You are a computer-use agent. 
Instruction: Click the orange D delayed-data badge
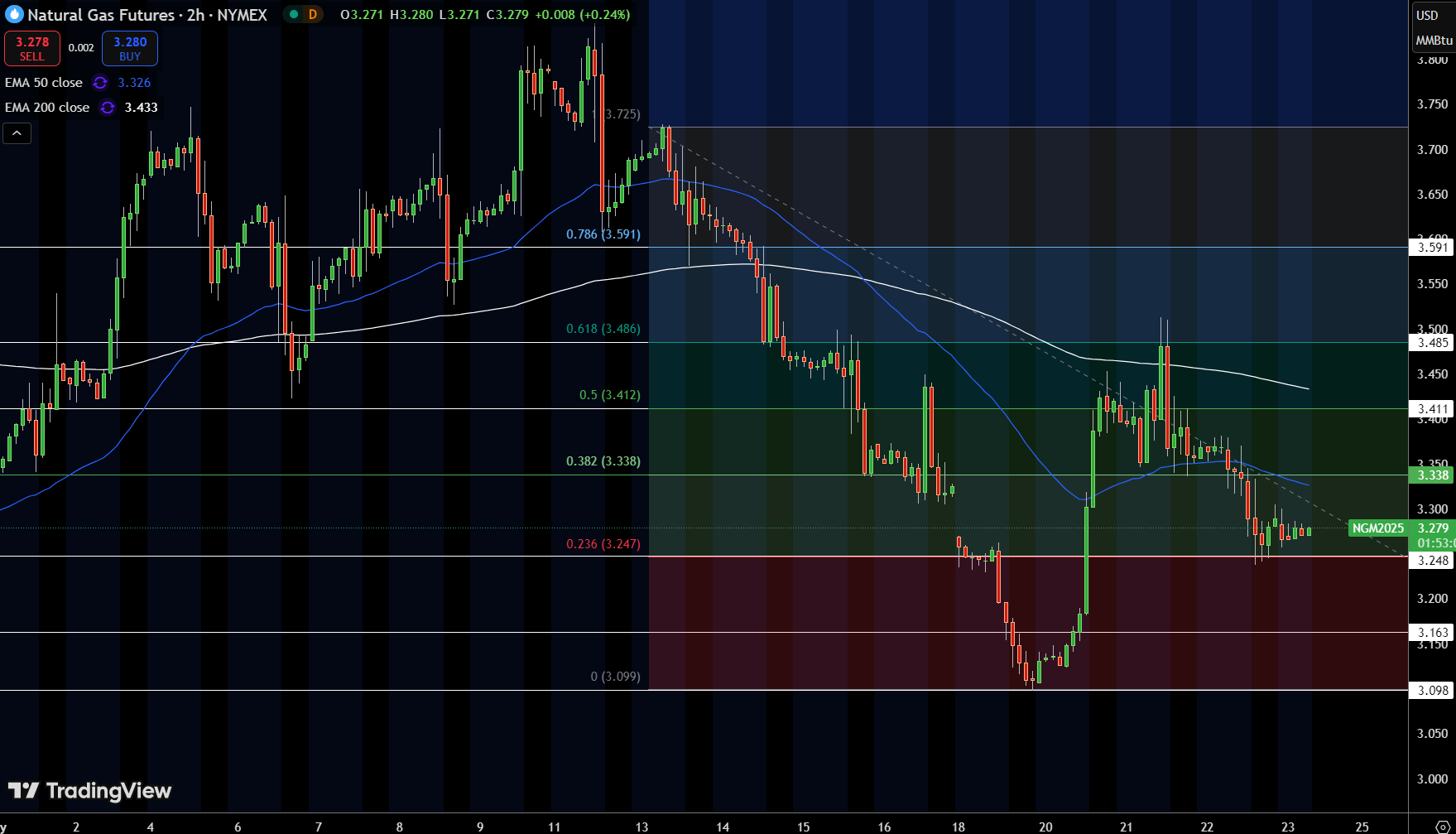[x=313, y=14]
